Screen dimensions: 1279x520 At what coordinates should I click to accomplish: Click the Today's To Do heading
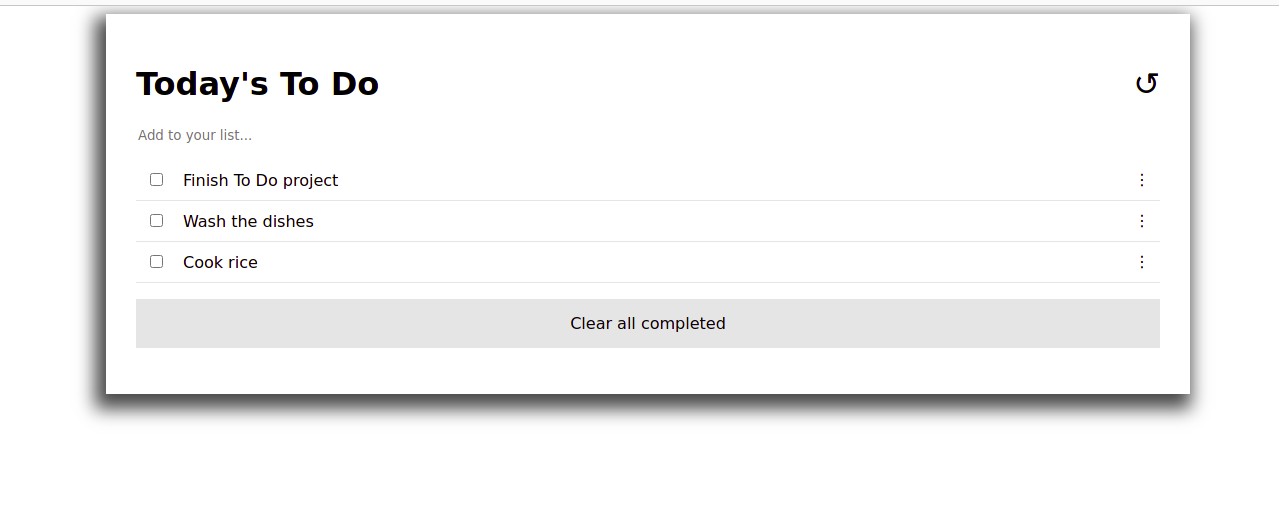click(x=257, y=84)
